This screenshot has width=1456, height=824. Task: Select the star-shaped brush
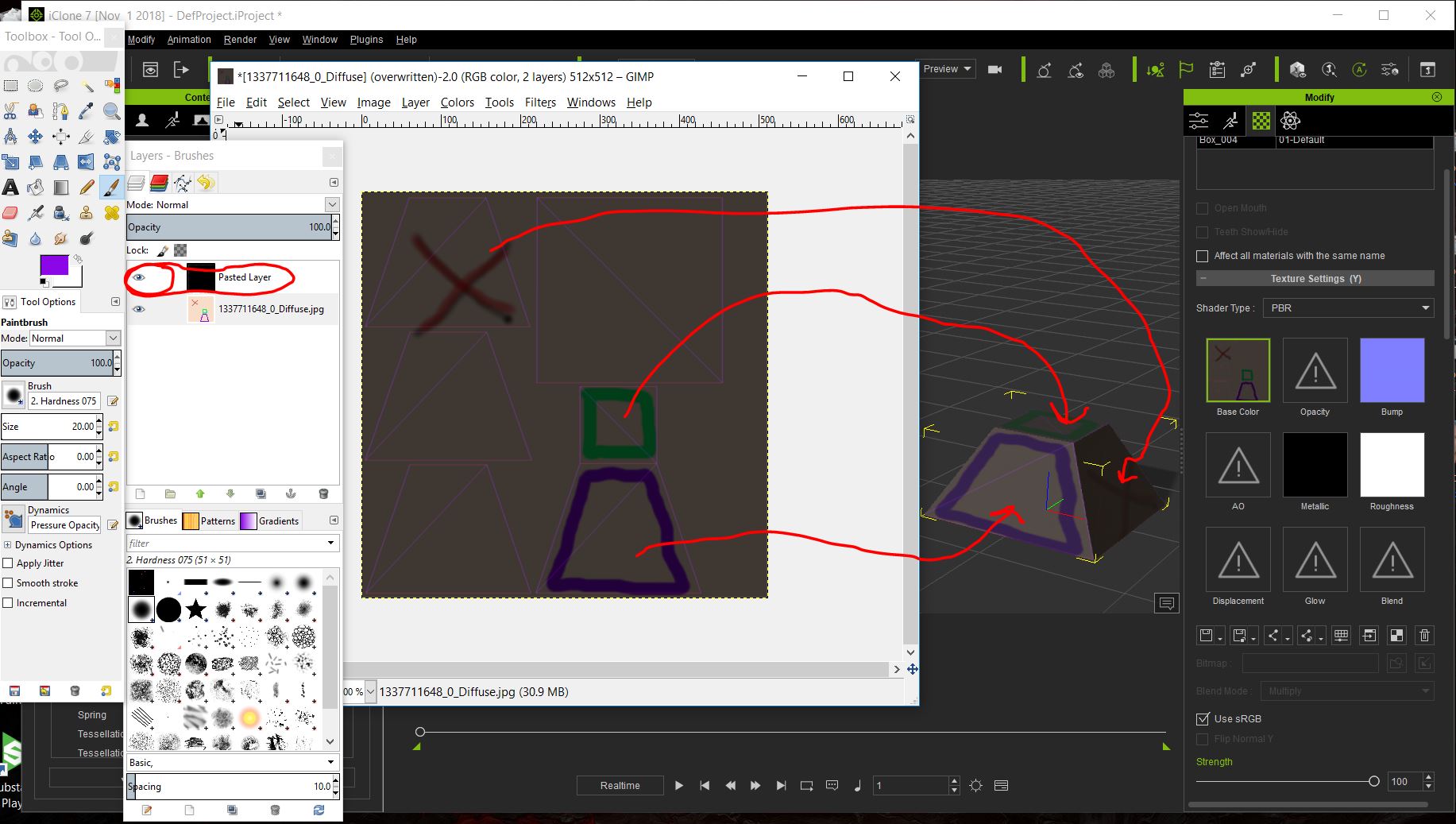pyautogui.click(x=195, y=609)
